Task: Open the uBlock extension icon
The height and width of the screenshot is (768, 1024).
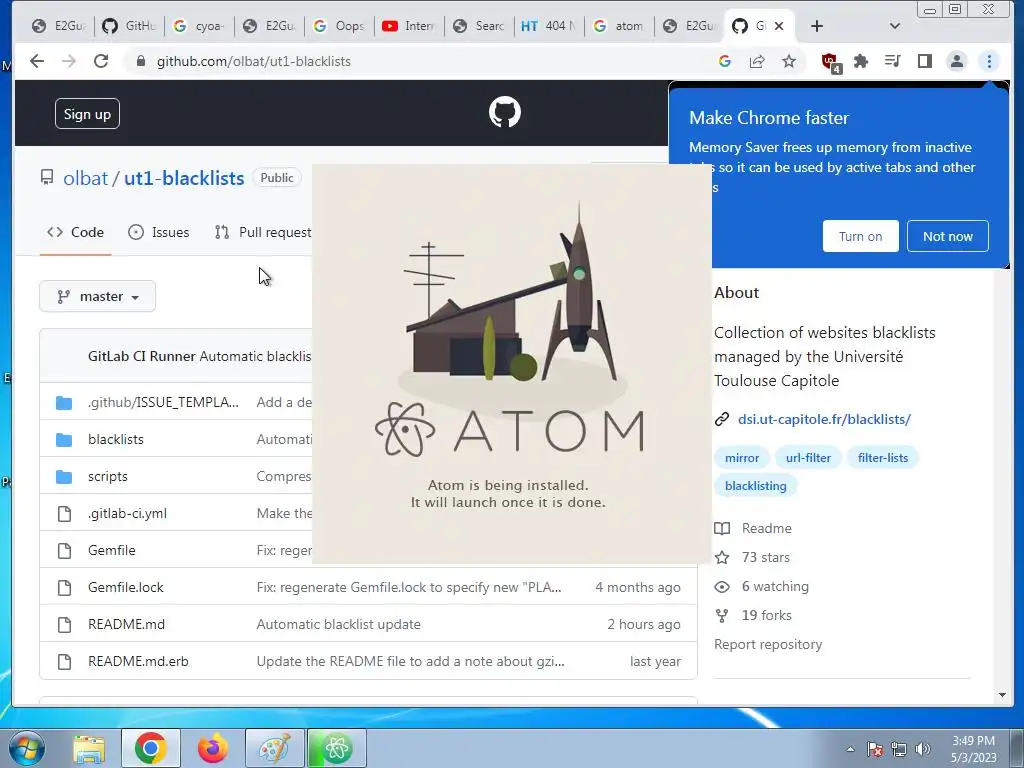Action: [831, 63]
